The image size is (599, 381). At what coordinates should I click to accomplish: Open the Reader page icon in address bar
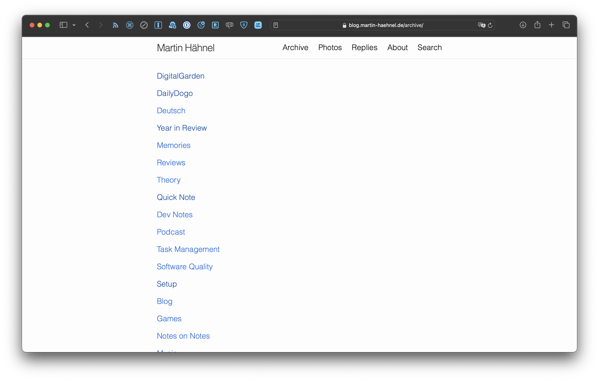275,25
